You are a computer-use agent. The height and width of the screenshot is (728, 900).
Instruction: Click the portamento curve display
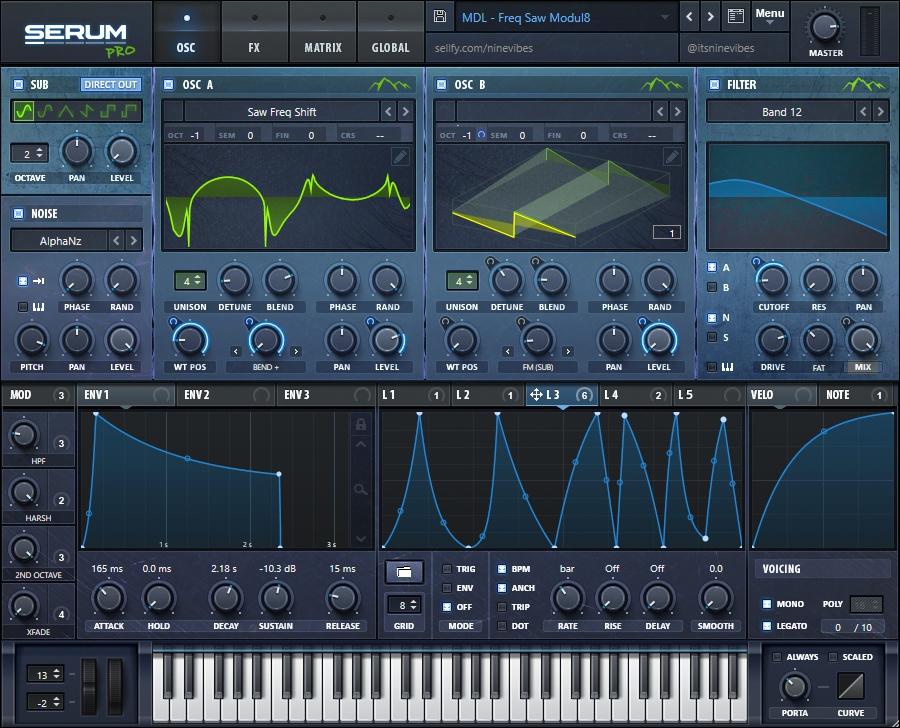[x=851, y=686]
